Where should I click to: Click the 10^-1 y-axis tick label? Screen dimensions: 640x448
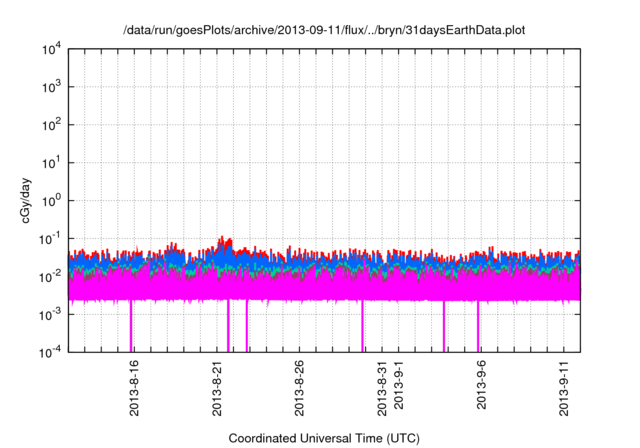point(50,239)
